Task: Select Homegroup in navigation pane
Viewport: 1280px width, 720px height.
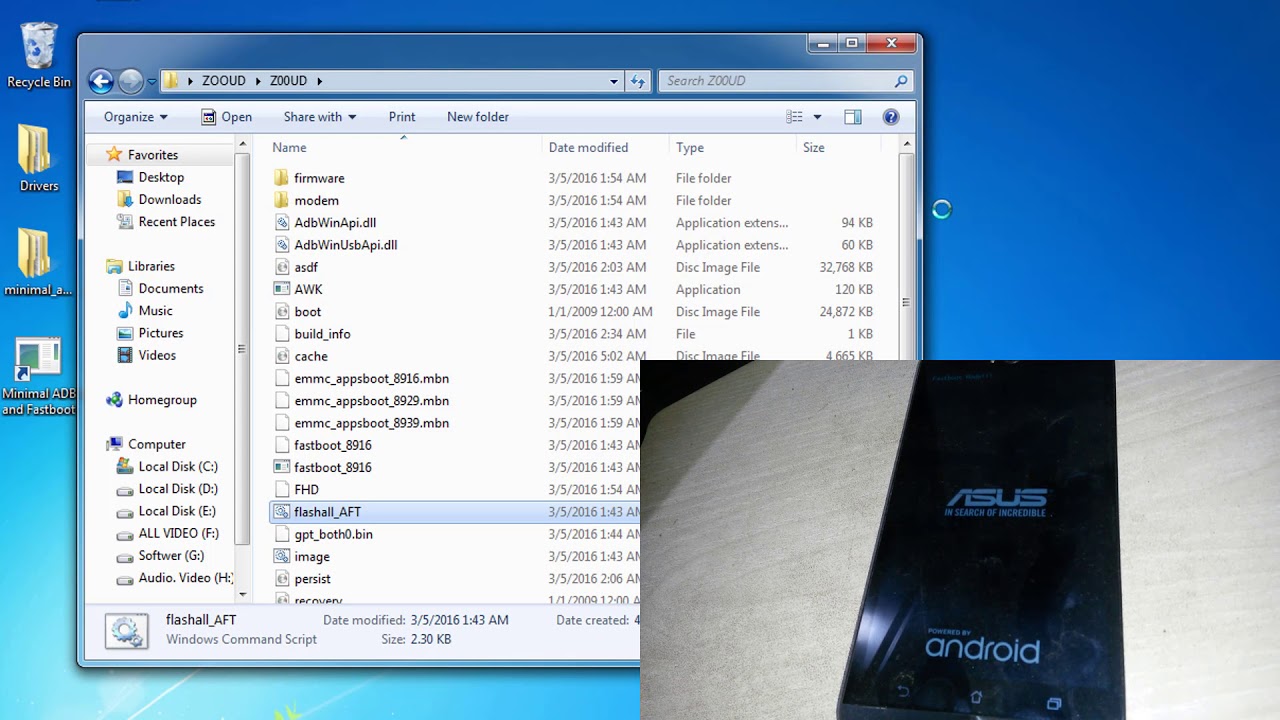Action: (151, 400)
